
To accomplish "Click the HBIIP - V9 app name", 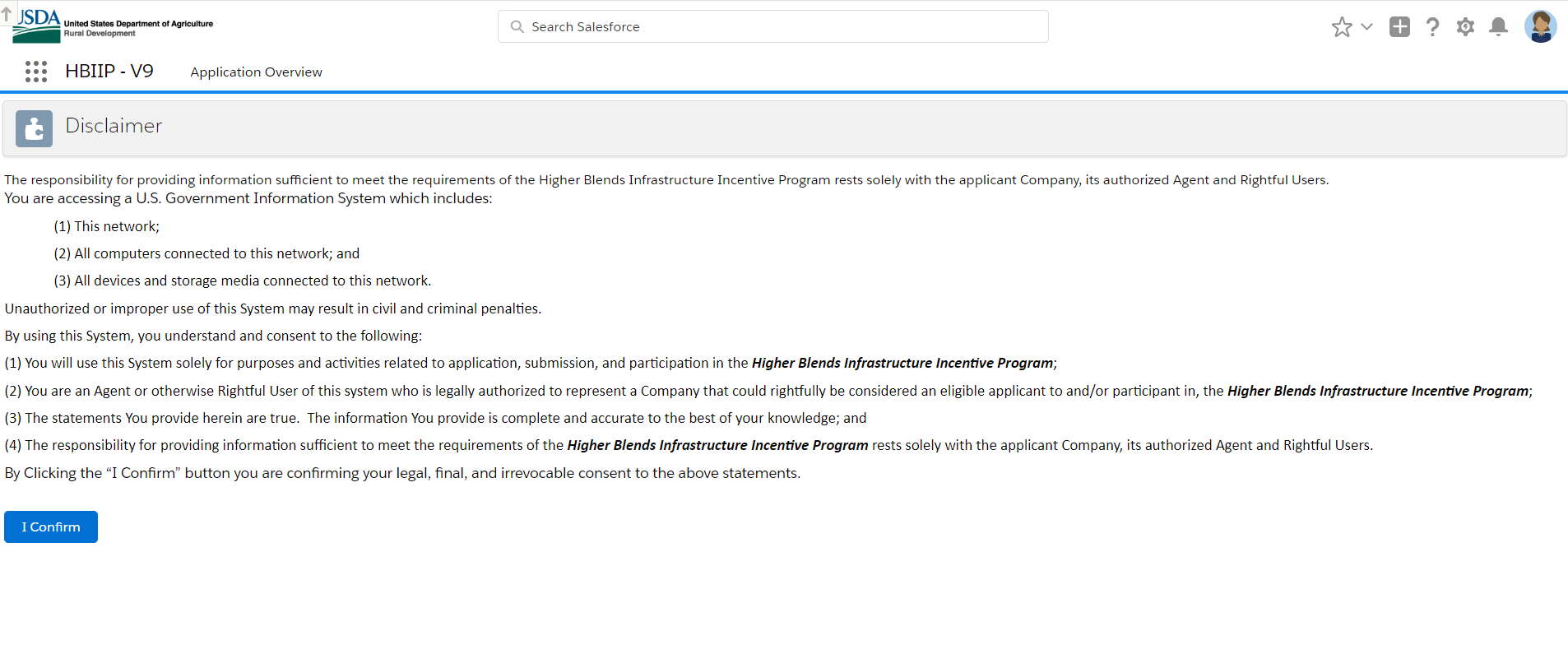I will coord(109,72).
